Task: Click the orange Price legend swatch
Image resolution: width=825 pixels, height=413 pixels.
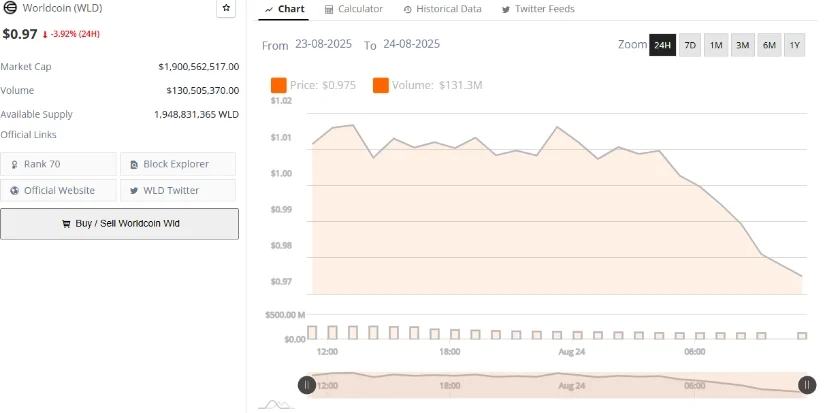Action: pos(278,85)
